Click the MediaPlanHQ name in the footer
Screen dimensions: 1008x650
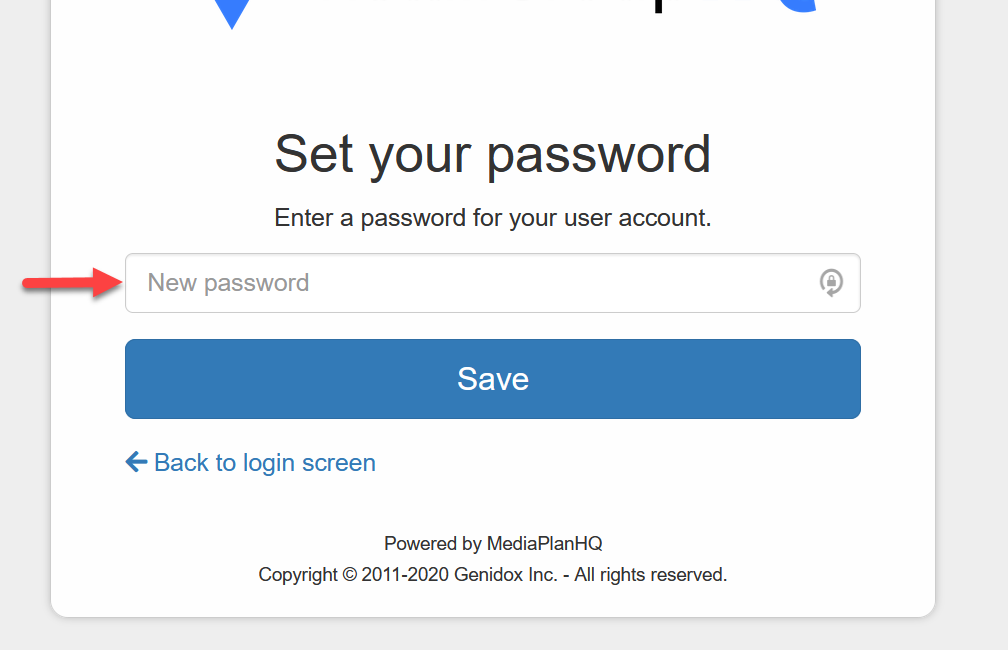(x=544, y=544)
